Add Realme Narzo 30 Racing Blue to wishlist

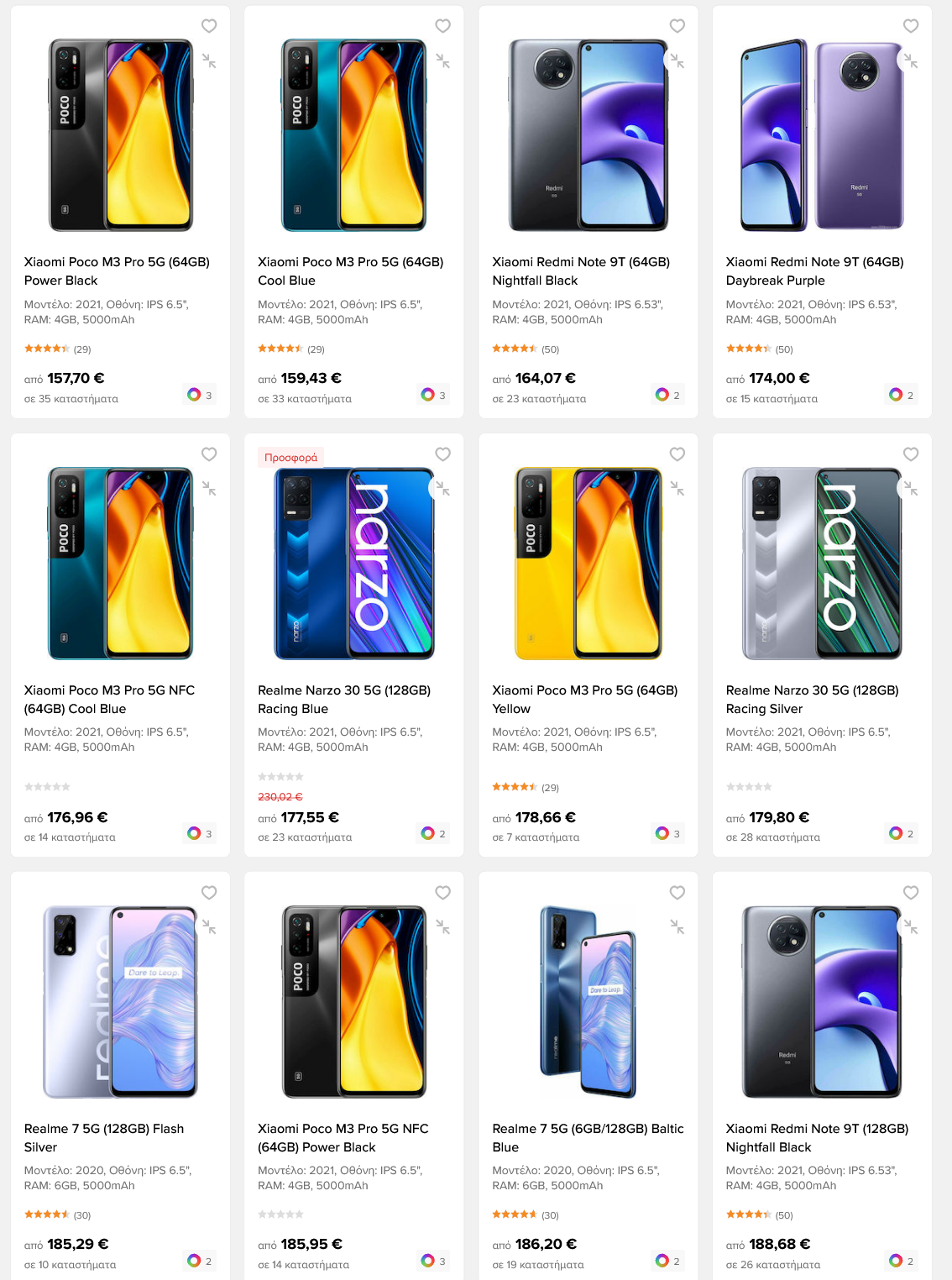(x=443, y=454)
